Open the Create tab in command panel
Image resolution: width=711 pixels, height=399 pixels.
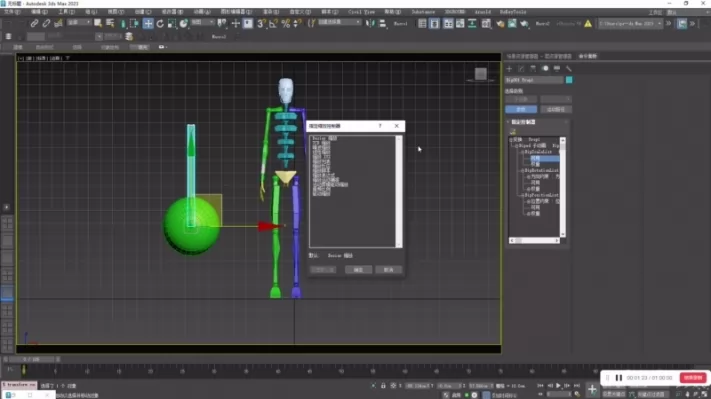pyautogui.click(x=509, y=68)
